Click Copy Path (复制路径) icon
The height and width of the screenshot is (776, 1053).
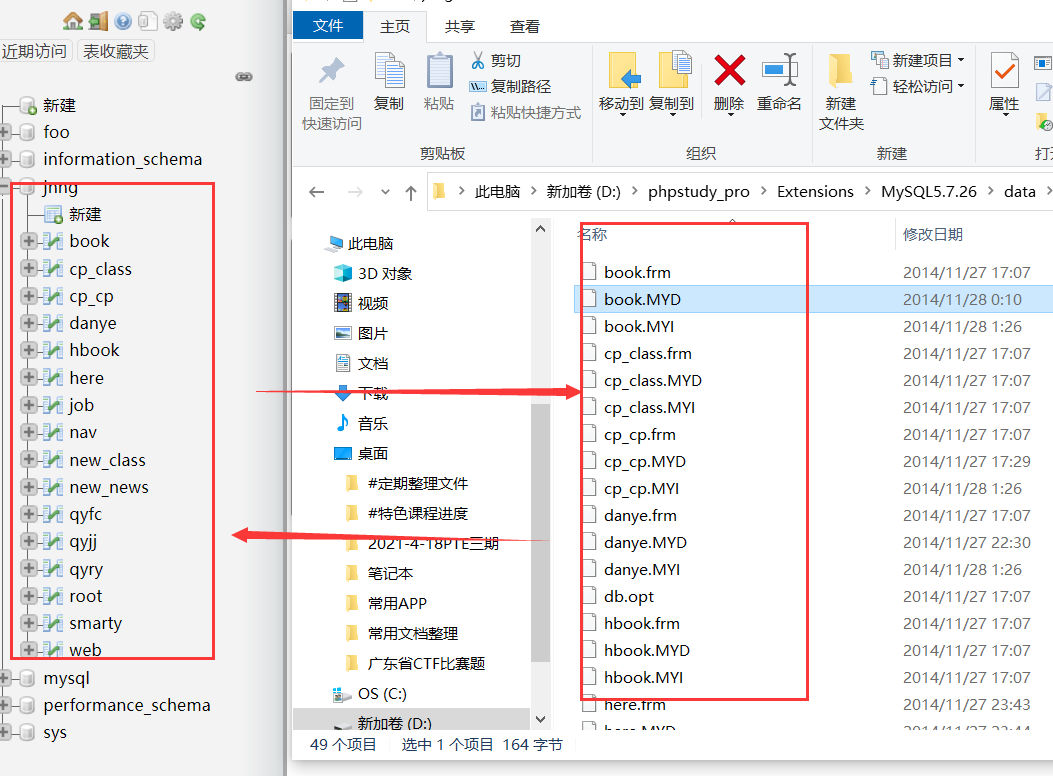pyautogui.click(x=477, y=86)
